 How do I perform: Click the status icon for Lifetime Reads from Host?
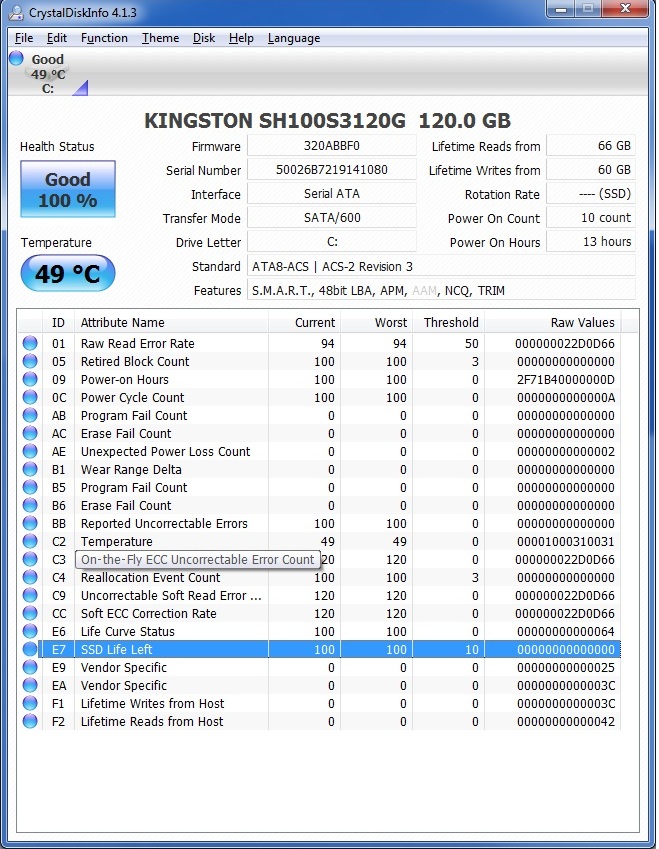point(30,721)
